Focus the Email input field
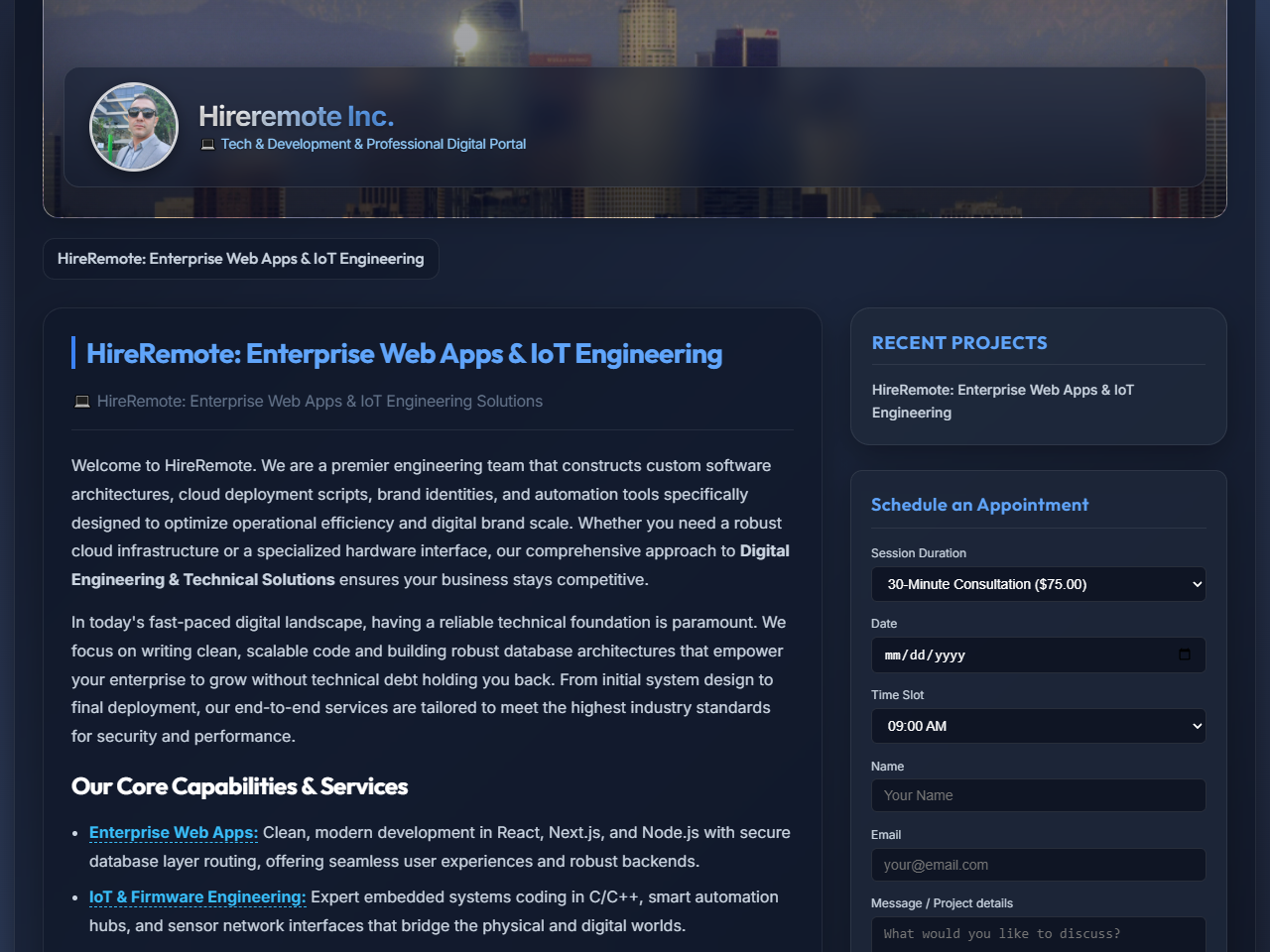1270x952 pixels. tap(1039, 865)
